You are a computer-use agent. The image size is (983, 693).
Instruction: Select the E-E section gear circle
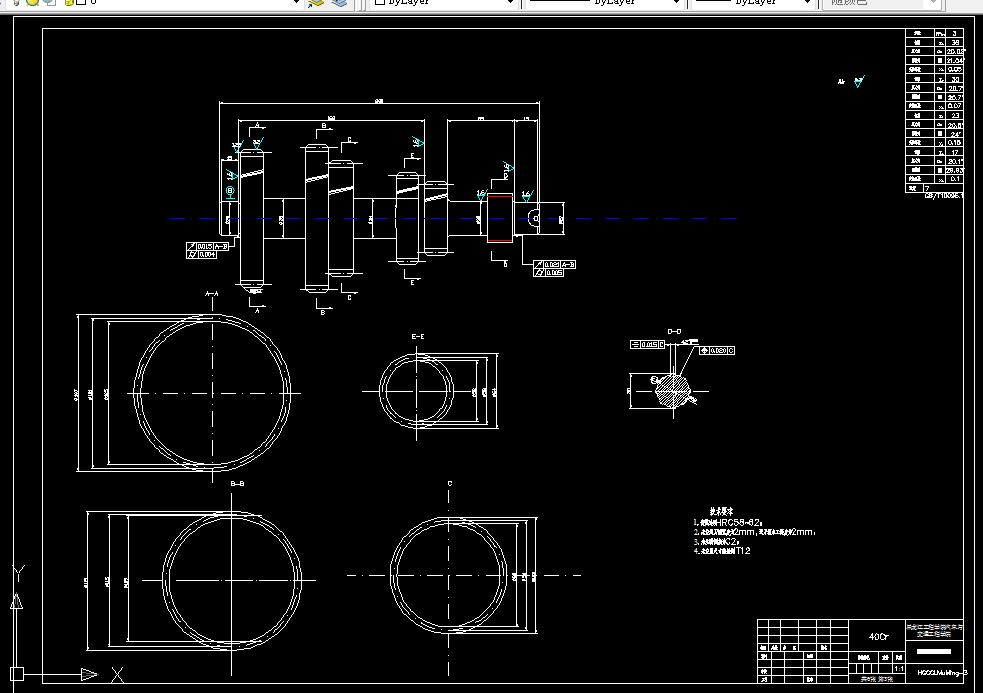tap(416, 391)
